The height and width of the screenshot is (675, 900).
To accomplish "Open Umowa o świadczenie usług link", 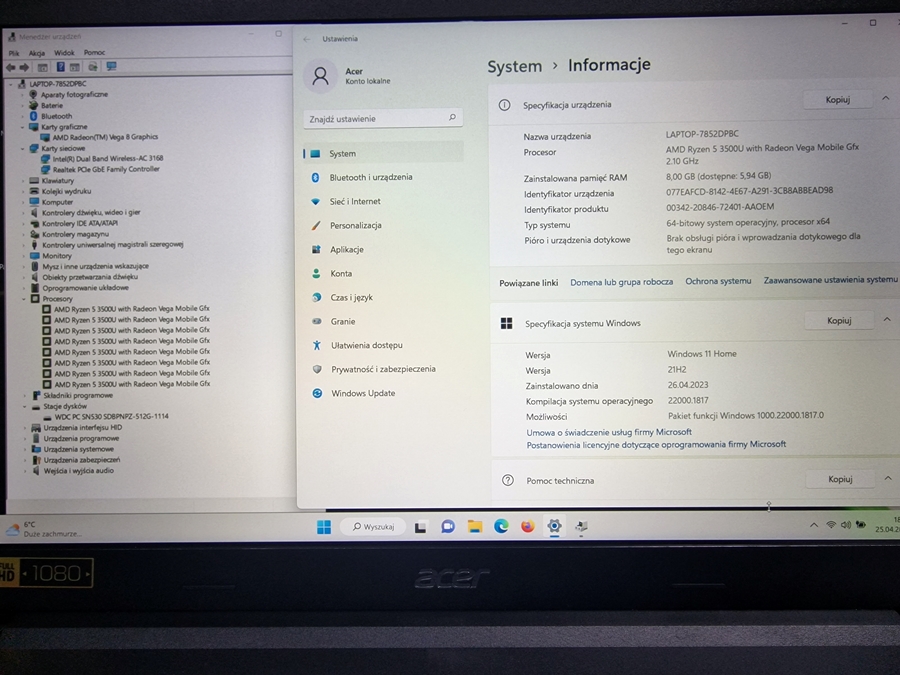I will pyautogui.click(x=608, y=432).
